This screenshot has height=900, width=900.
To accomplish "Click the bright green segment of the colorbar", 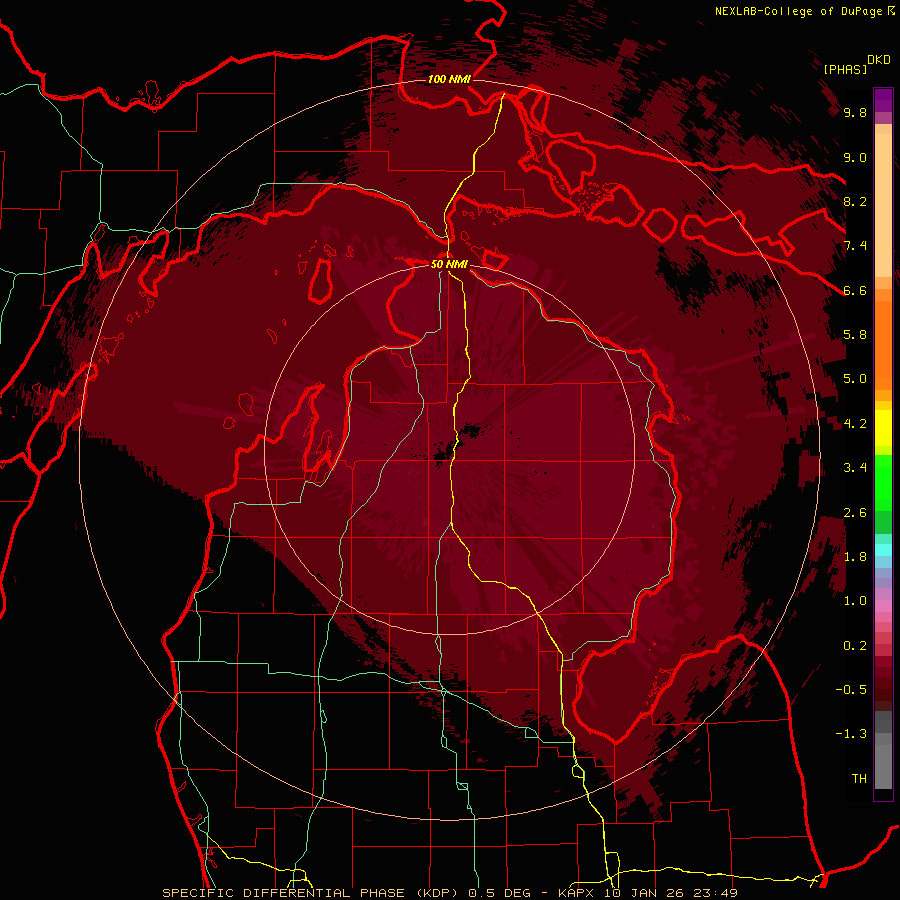I will point(883,482).
